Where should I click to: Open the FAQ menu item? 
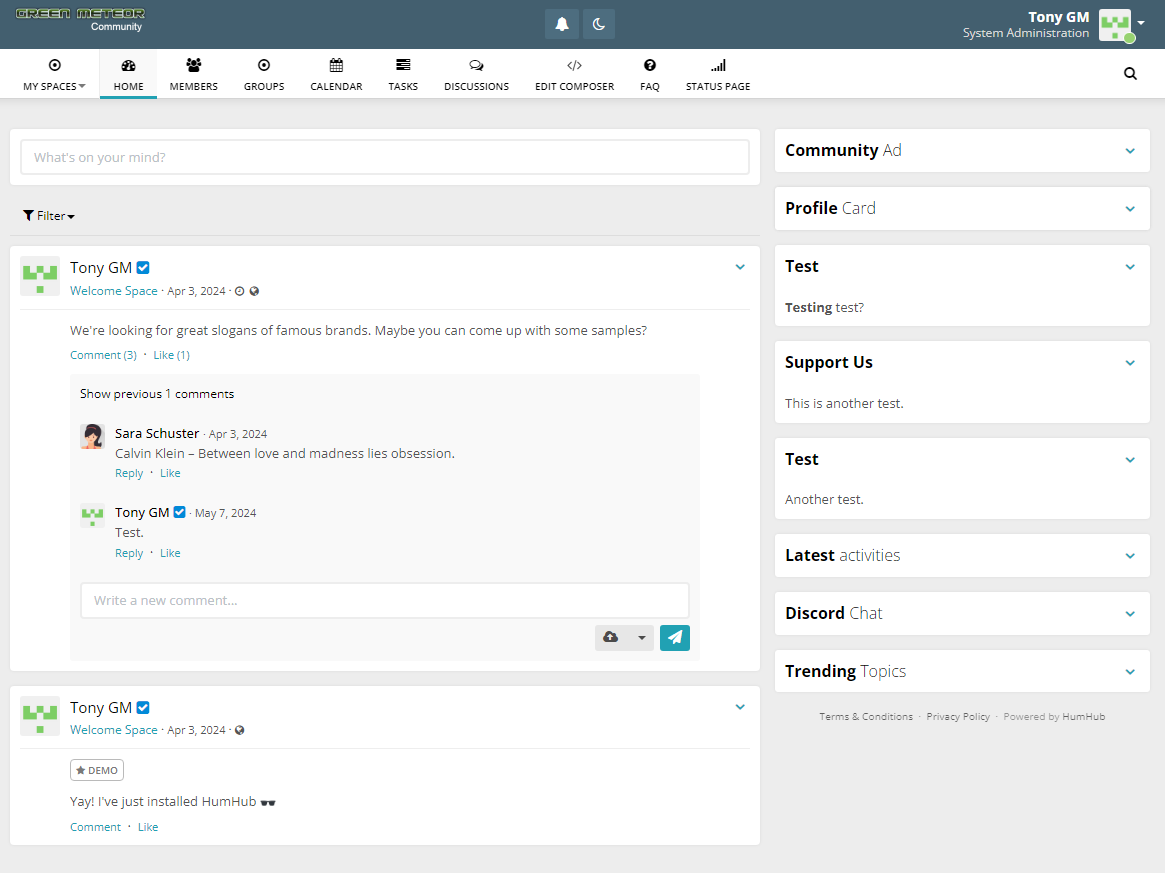[650, 74]
